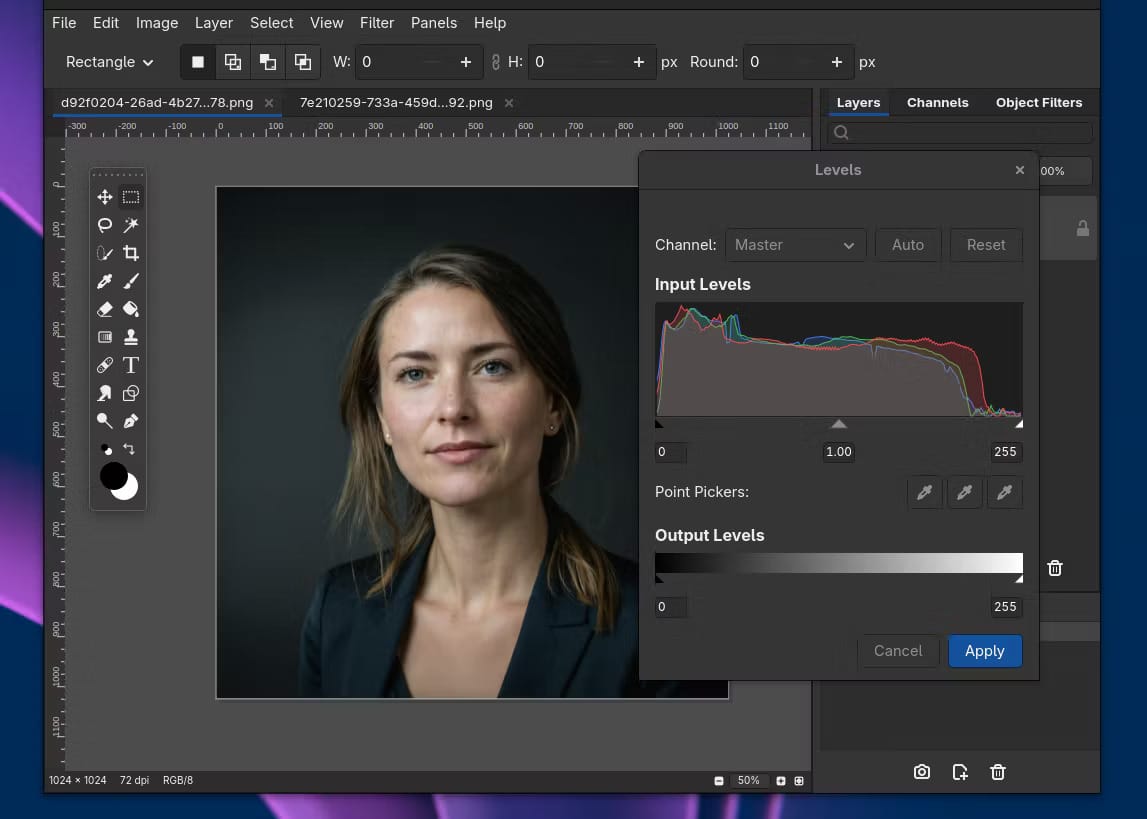The height and width of the screenshot is (819, 1147).
Task: Click the input levels gamma 1.00 field
Action: coord(838,452)
